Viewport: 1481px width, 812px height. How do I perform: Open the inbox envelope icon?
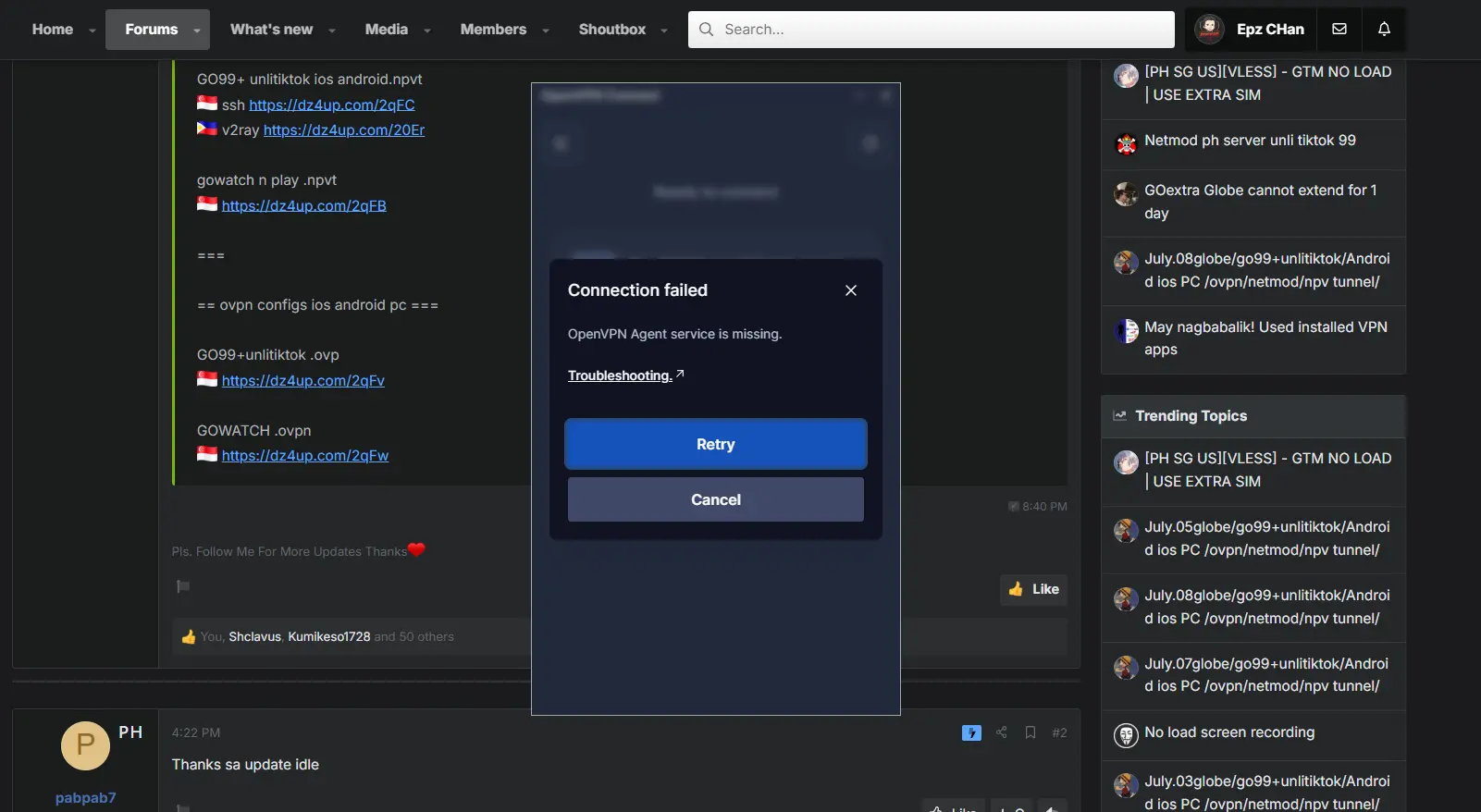pyautogui.click(x=1339, y=29)
